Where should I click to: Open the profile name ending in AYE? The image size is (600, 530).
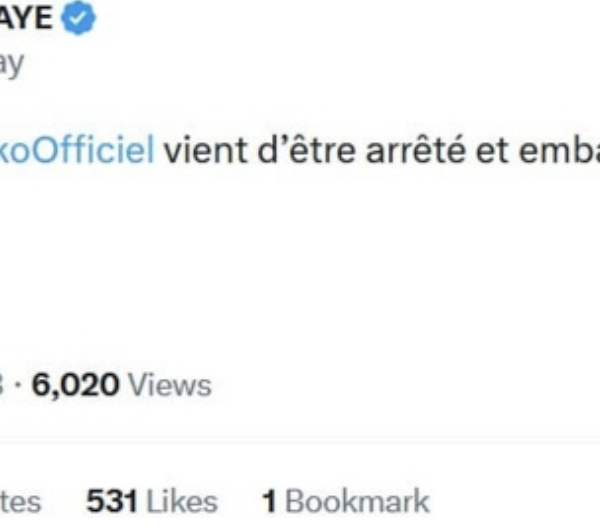[26, 18]
